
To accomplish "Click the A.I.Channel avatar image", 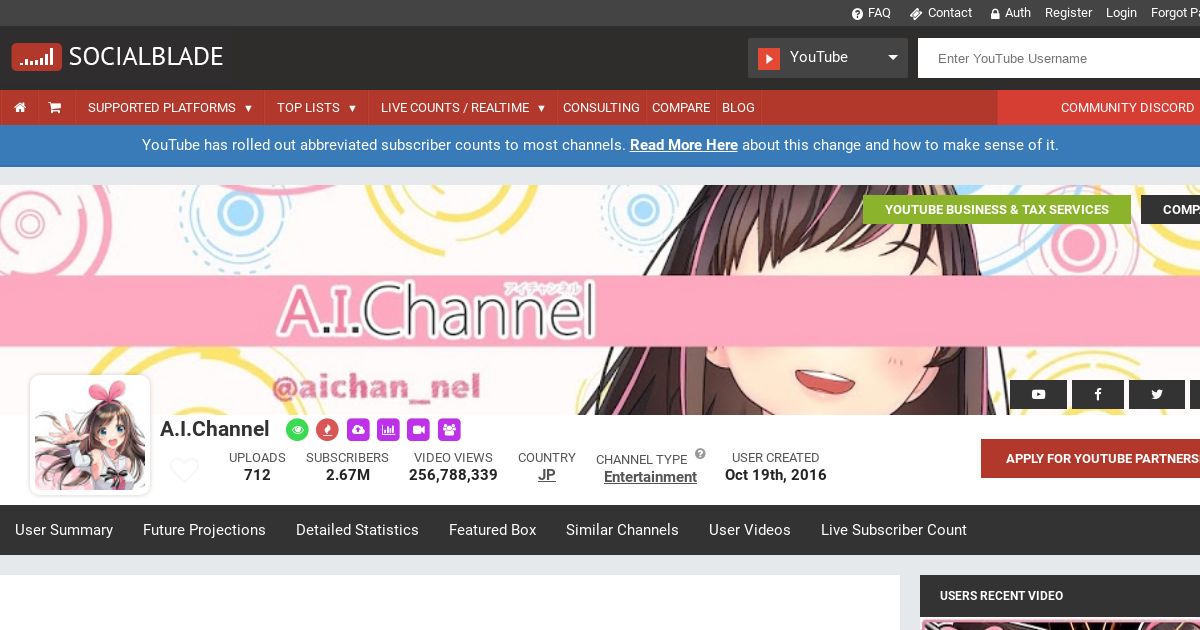I will [x=90, y=435].
